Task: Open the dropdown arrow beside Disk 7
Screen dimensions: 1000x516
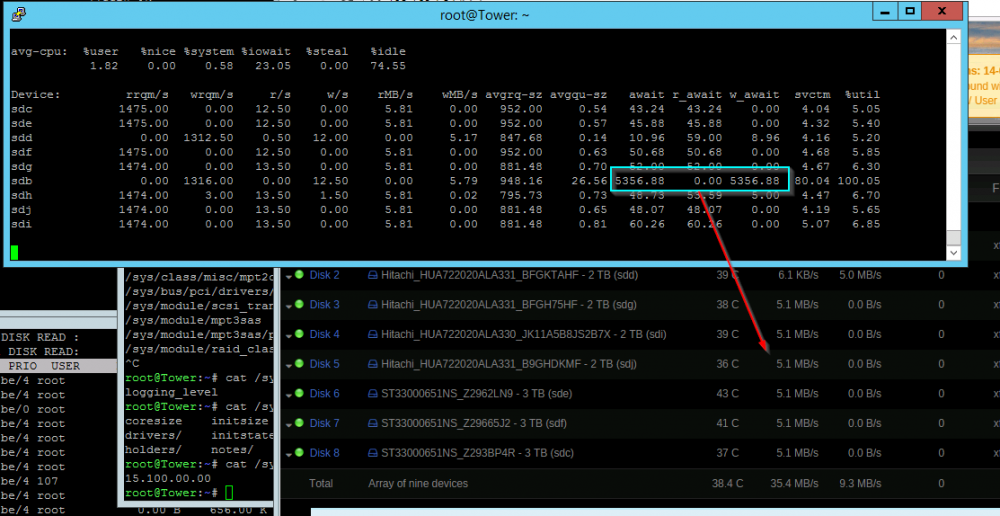Action: click(290, 425)
